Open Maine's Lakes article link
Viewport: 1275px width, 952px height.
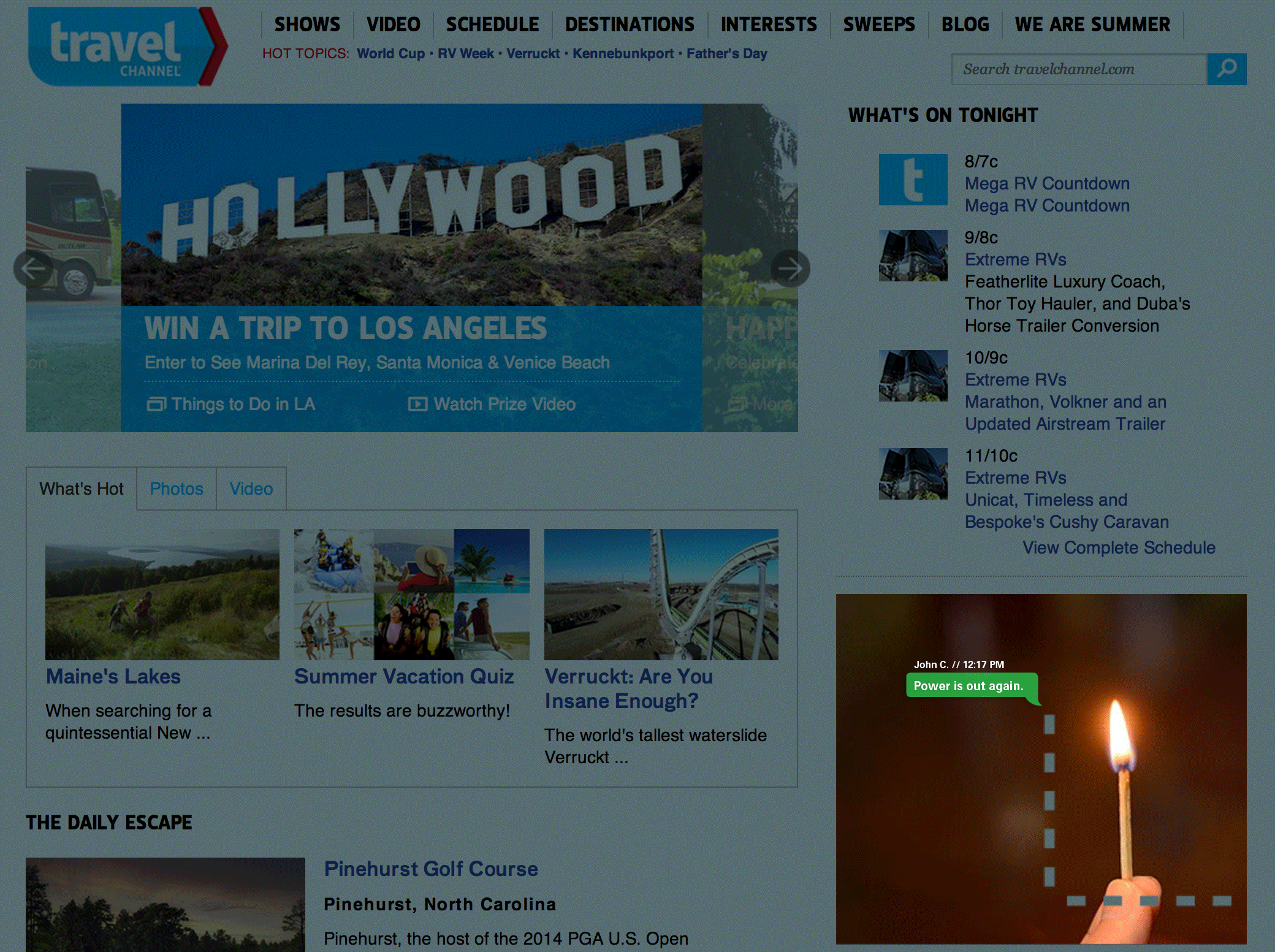coord(113,676)
